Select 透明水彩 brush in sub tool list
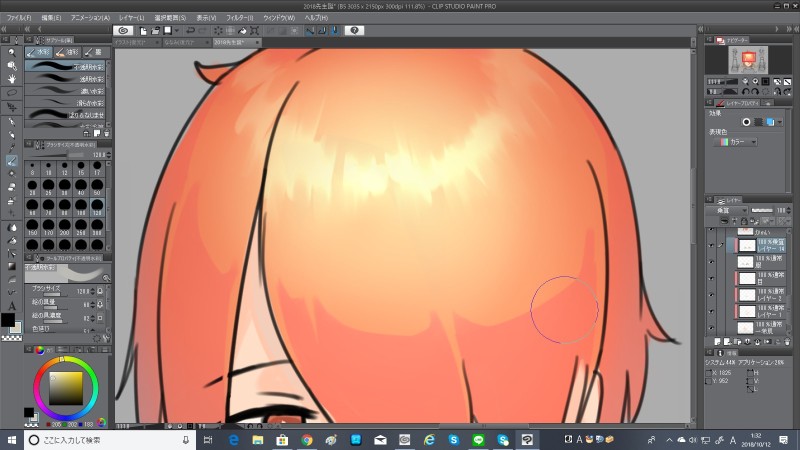This screenshot has height=450, width=800. [65, 79]
